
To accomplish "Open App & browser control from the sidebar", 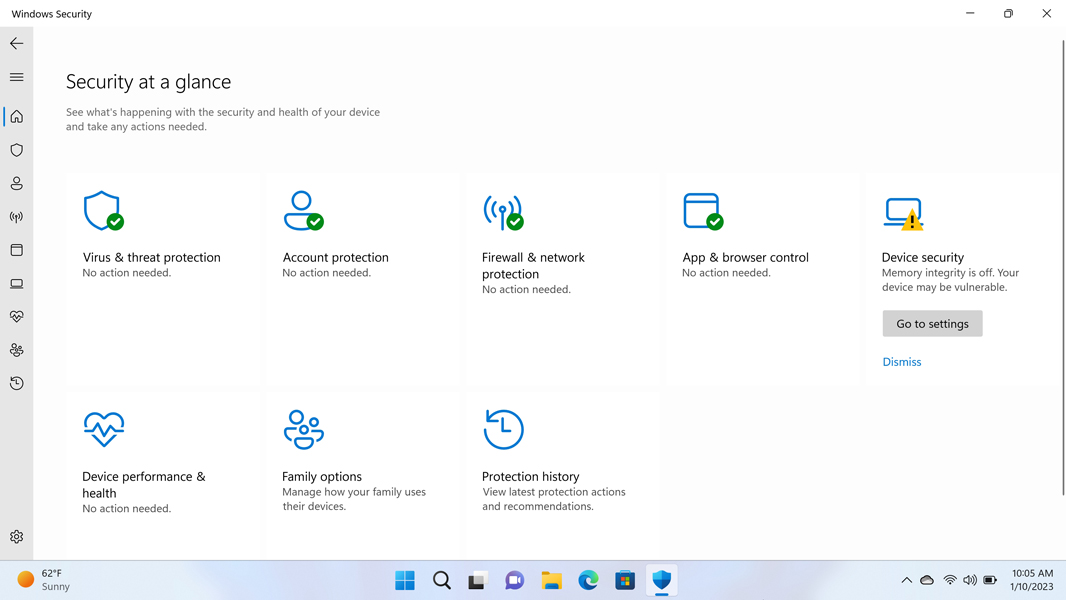I will (16, 250).
